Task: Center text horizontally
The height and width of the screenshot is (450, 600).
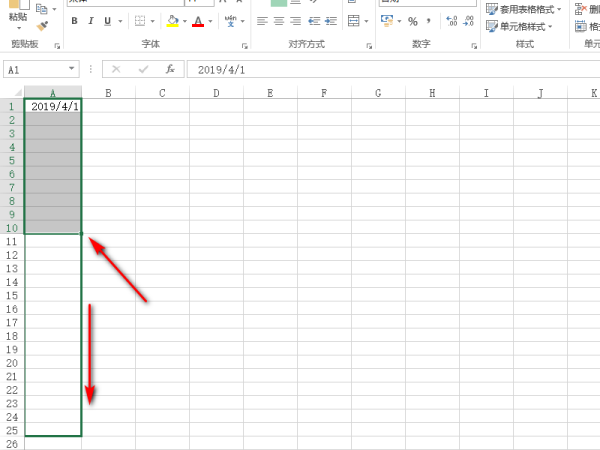Action: pos(279,21)
